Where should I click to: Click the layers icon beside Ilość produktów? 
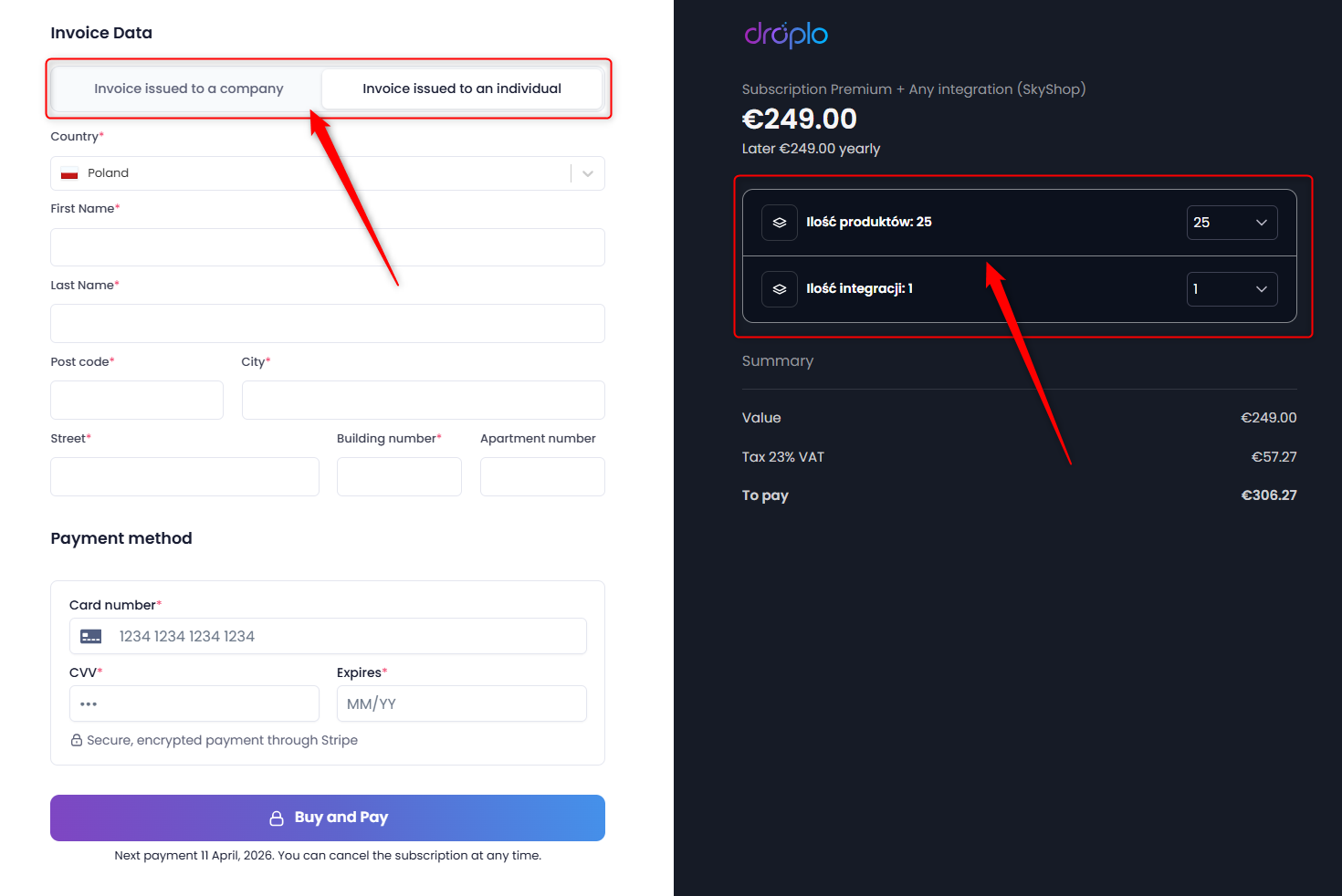click(x=780, y=223)
